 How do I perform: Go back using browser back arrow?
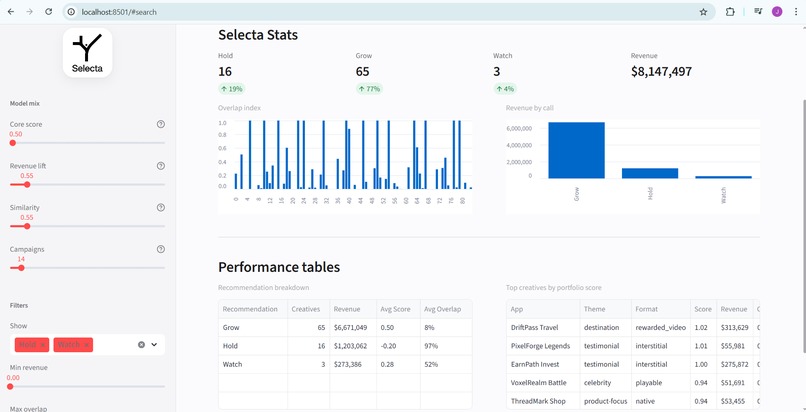coord(11,11)
